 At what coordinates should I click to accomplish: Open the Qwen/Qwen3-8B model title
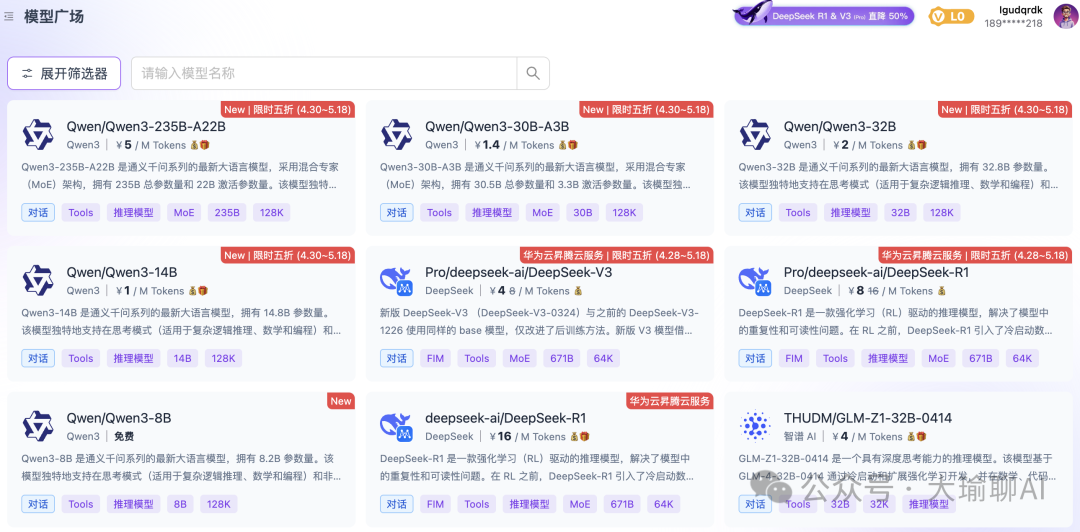tap(118, 418)
